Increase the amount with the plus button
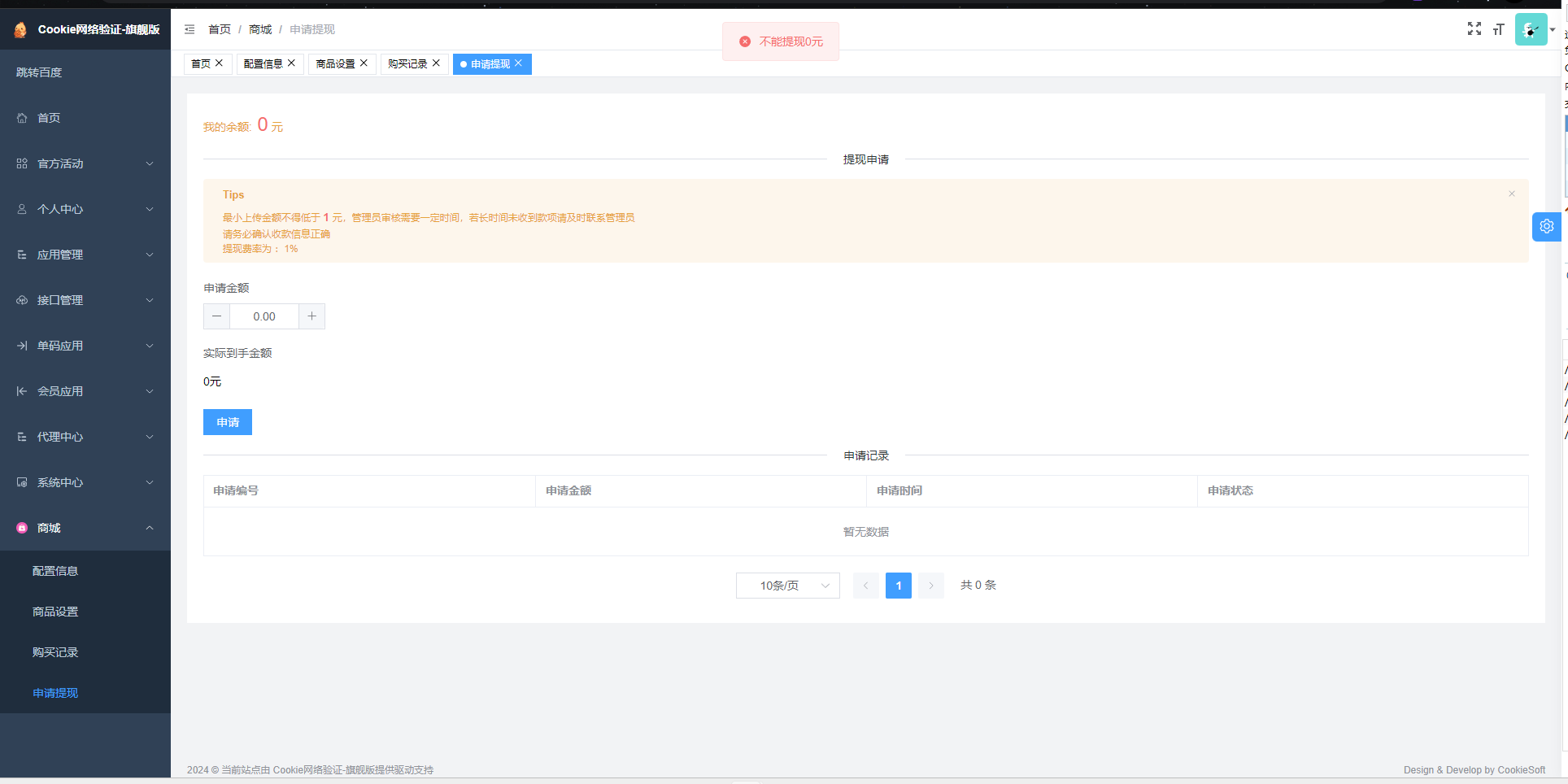Image resolution: width=1568 pixels, height=784 pixels. coord(311,316)
